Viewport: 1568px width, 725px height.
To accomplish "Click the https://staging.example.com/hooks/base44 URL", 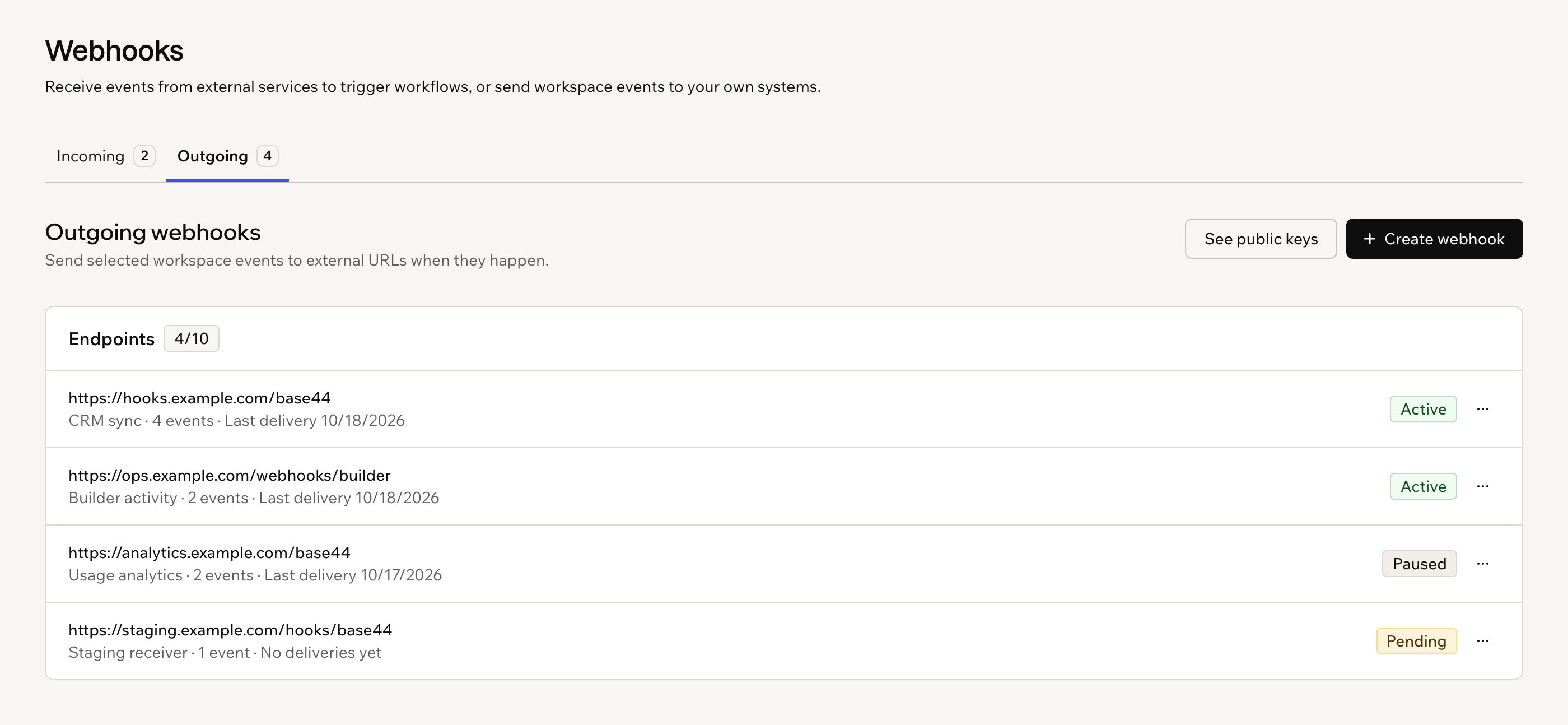I will click(x=230, y=630).
